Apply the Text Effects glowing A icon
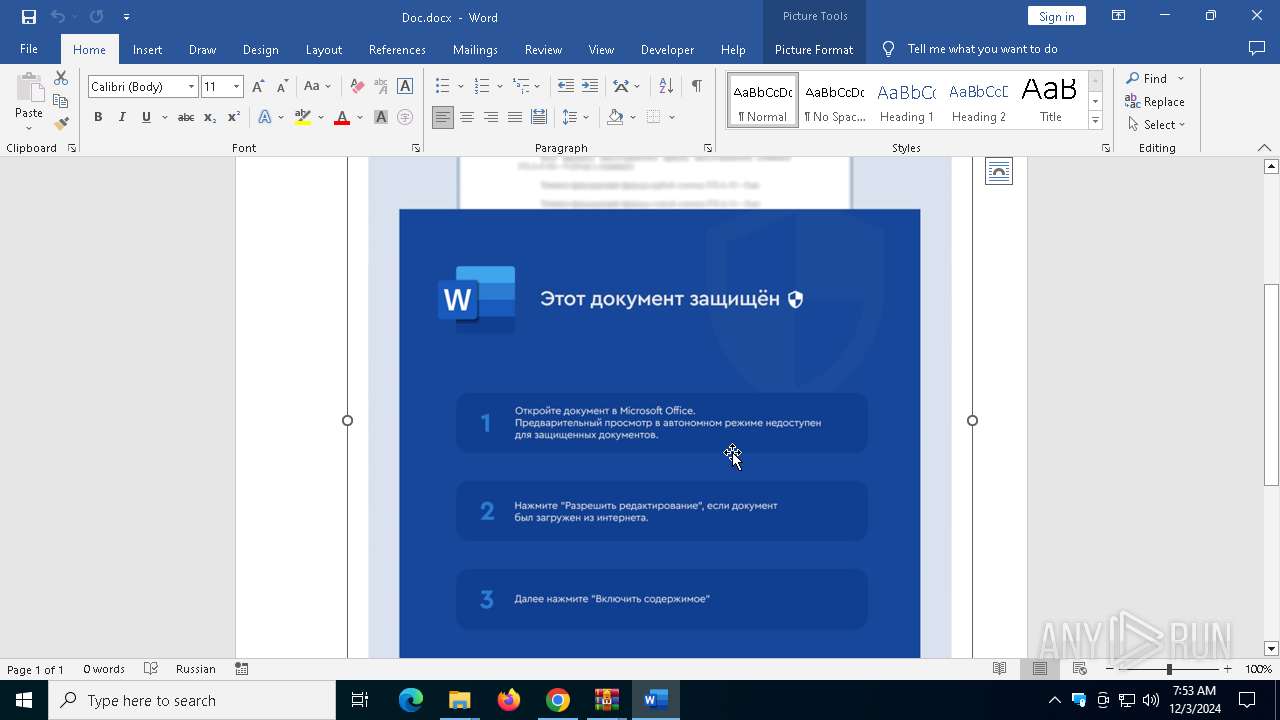The image size is (1280, 720). pyautogui.click(x=265, y=117)
